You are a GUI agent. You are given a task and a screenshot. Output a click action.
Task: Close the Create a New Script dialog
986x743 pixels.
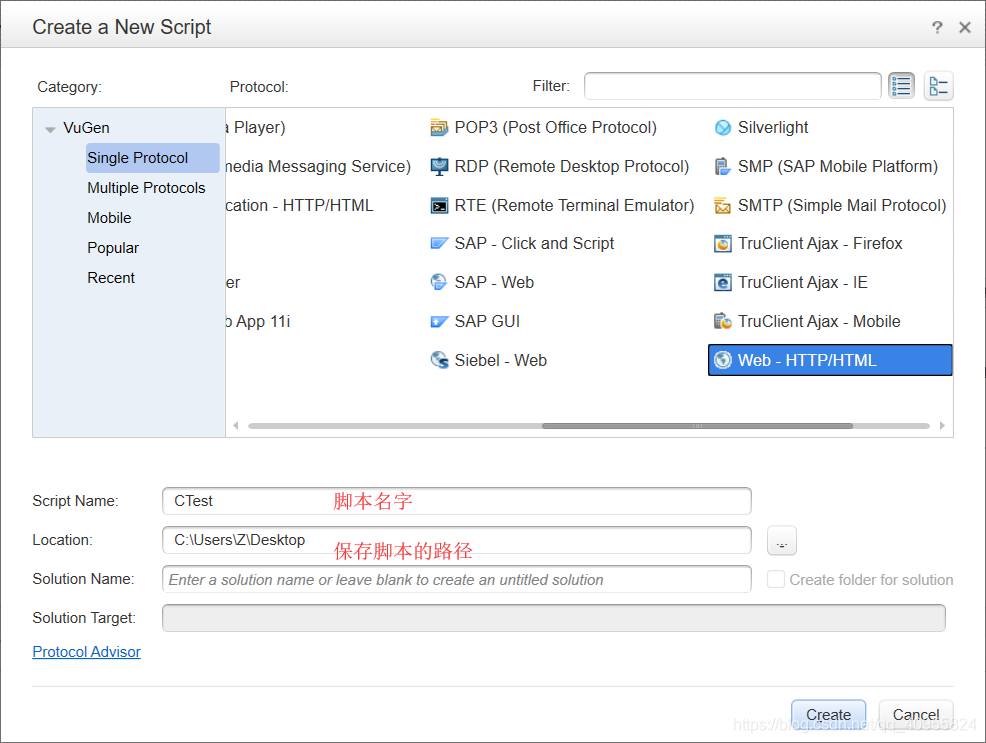click(965, 27)
